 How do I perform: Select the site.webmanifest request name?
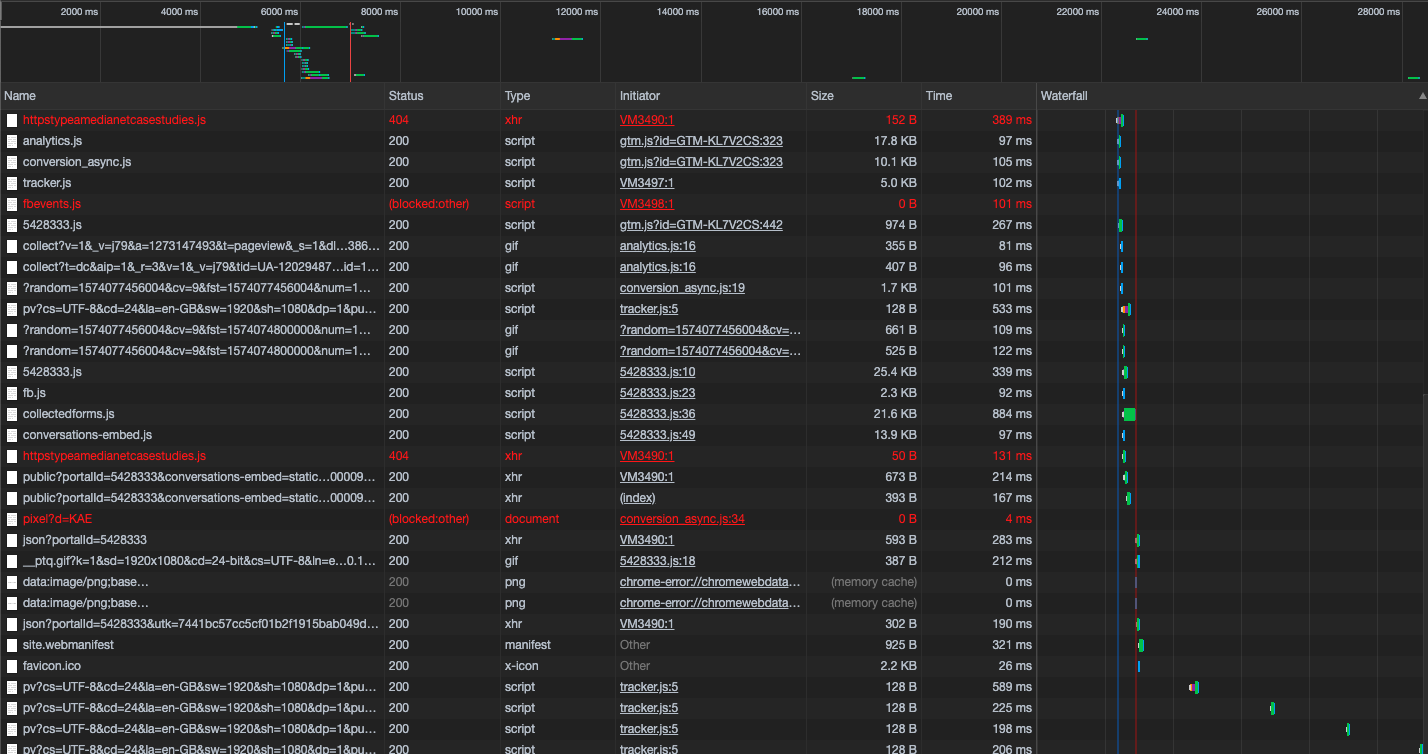[x=68, y=645]
